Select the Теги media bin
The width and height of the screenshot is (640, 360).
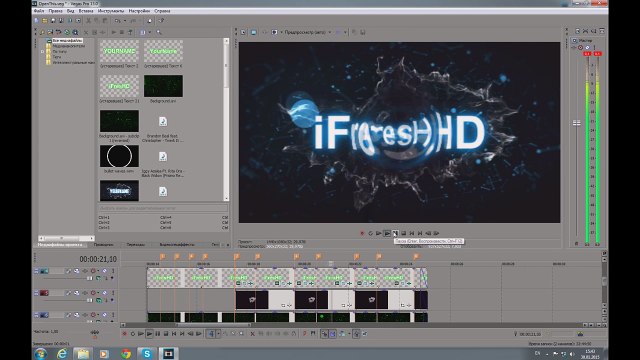[x=57, y=57]
